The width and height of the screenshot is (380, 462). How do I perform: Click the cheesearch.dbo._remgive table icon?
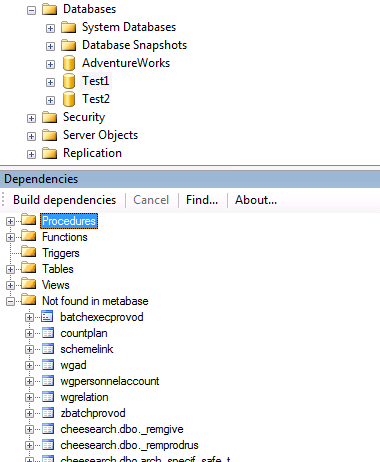coord(48,429)
